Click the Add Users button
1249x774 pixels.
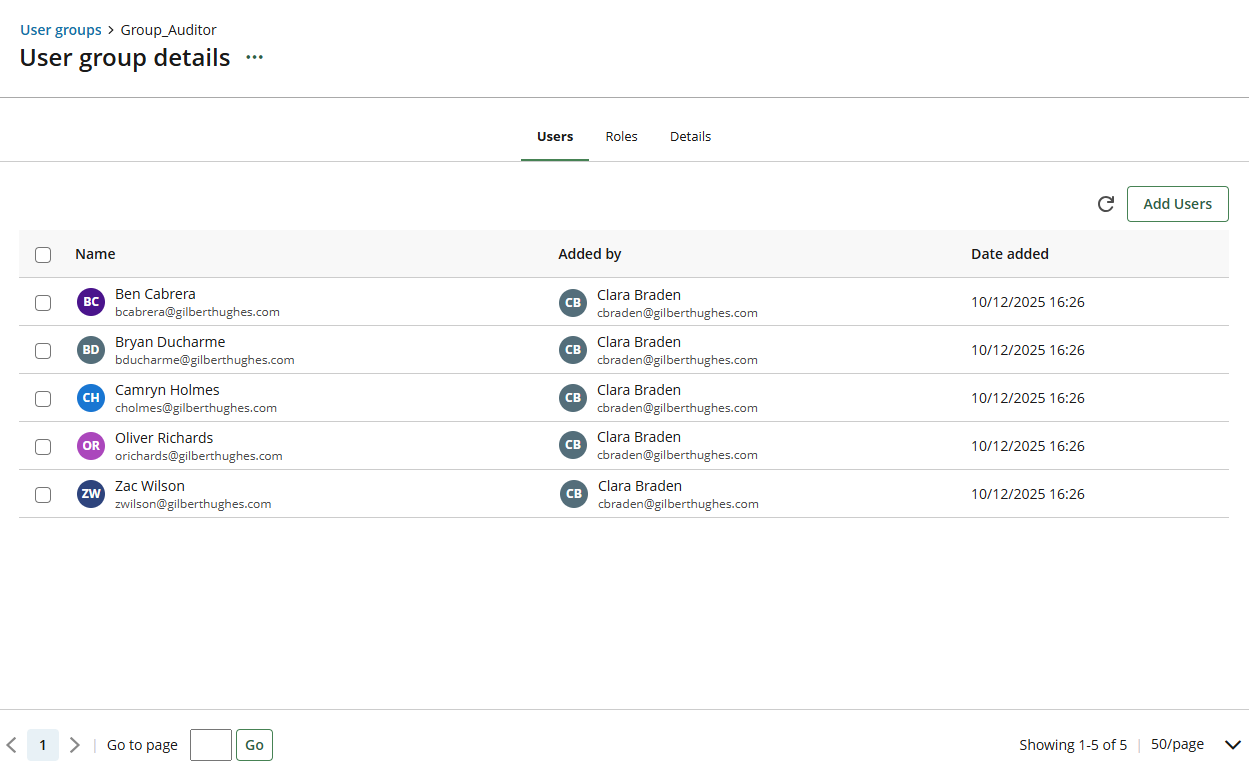(x=1177, y=204)
